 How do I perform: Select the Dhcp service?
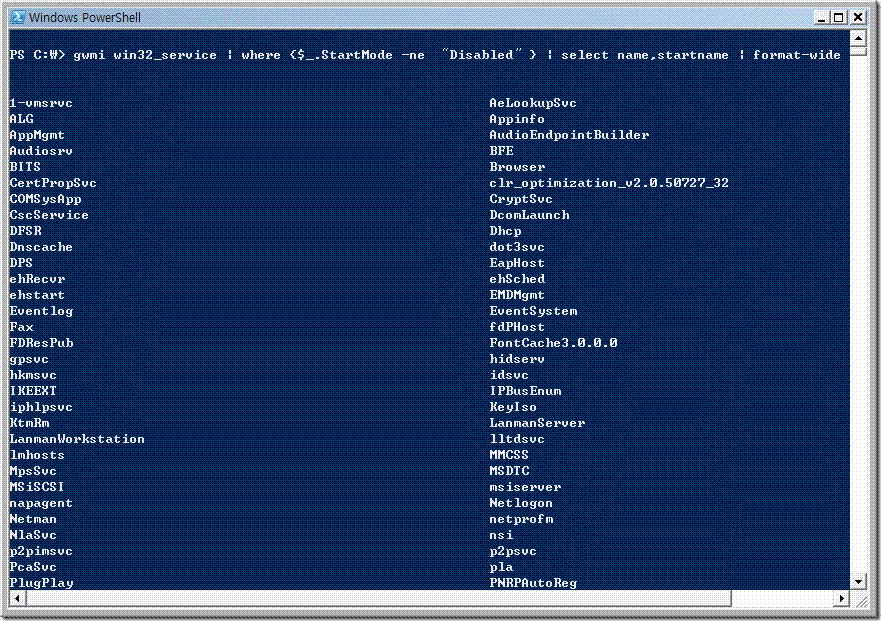pos(505,231)
